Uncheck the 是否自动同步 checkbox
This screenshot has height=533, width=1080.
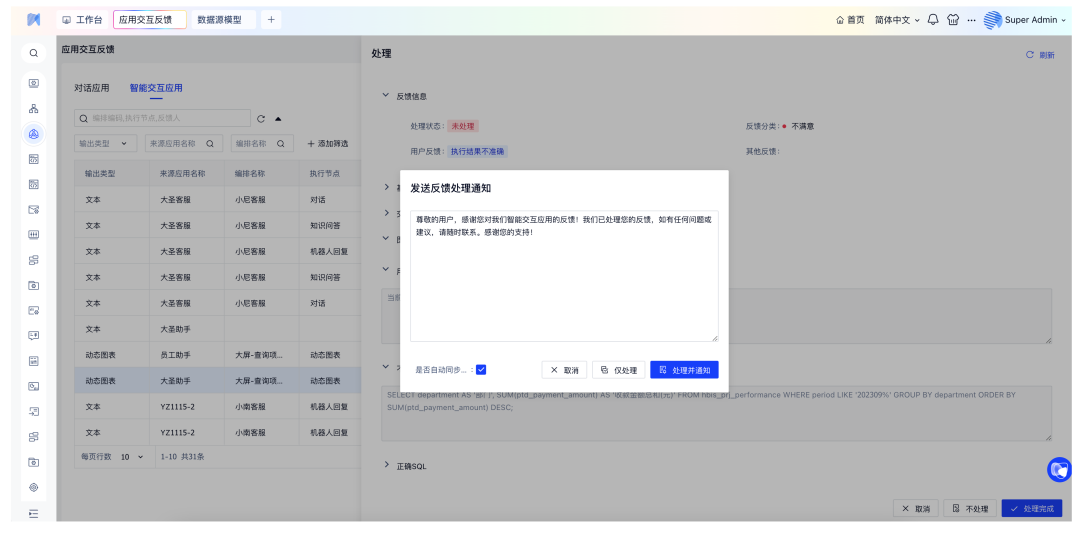(x=481, y=369)
